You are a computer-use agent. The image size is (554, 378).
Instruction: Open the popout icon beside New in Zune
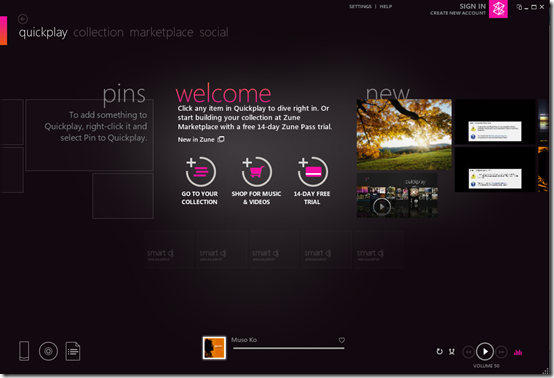click(x=221, y=139)
